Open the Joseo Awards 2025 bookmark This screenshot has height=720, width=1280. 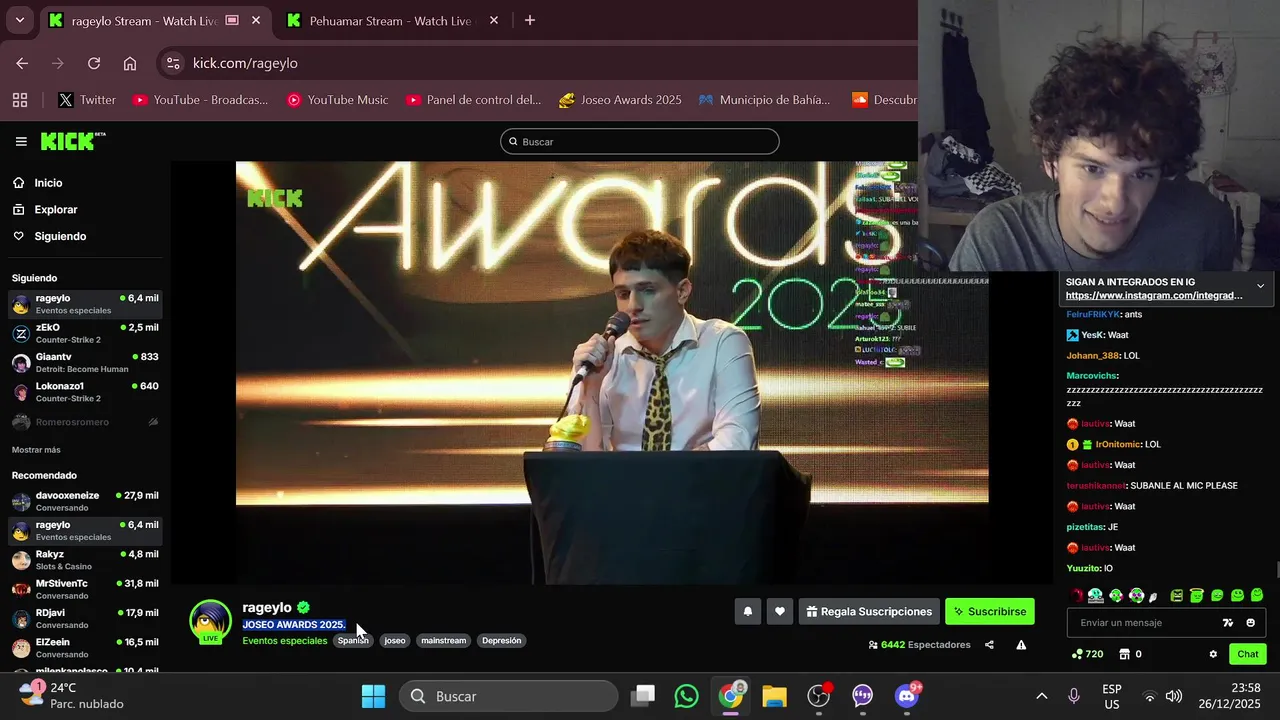tap(620, 100)
